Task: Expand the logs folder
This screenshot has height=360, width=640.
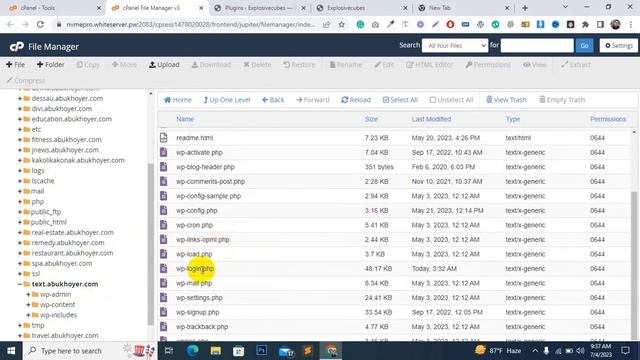Action: click(x=20, y=171)
